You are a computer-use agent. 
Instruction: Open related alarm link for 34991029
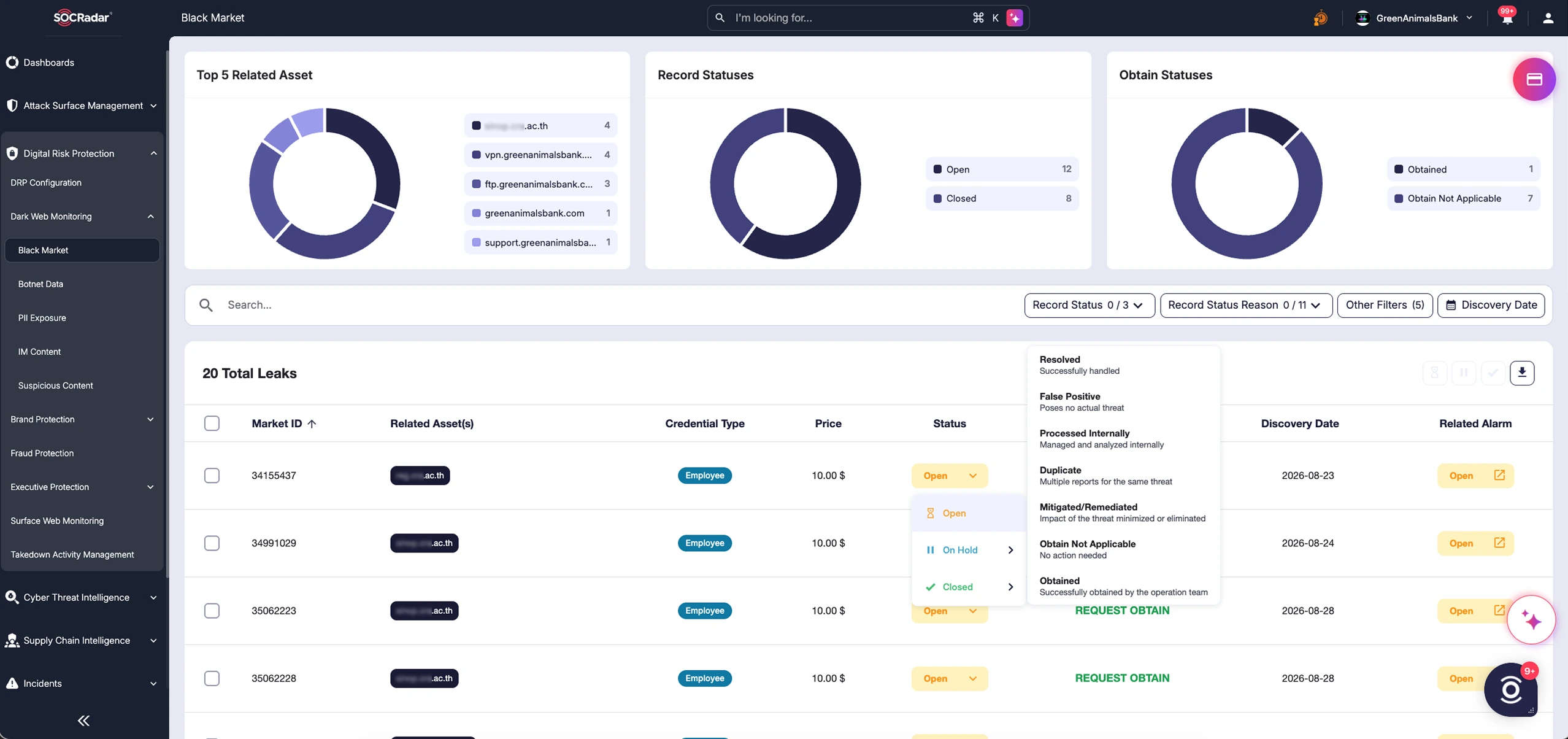pyautogui.click(x=1499, y=543)
